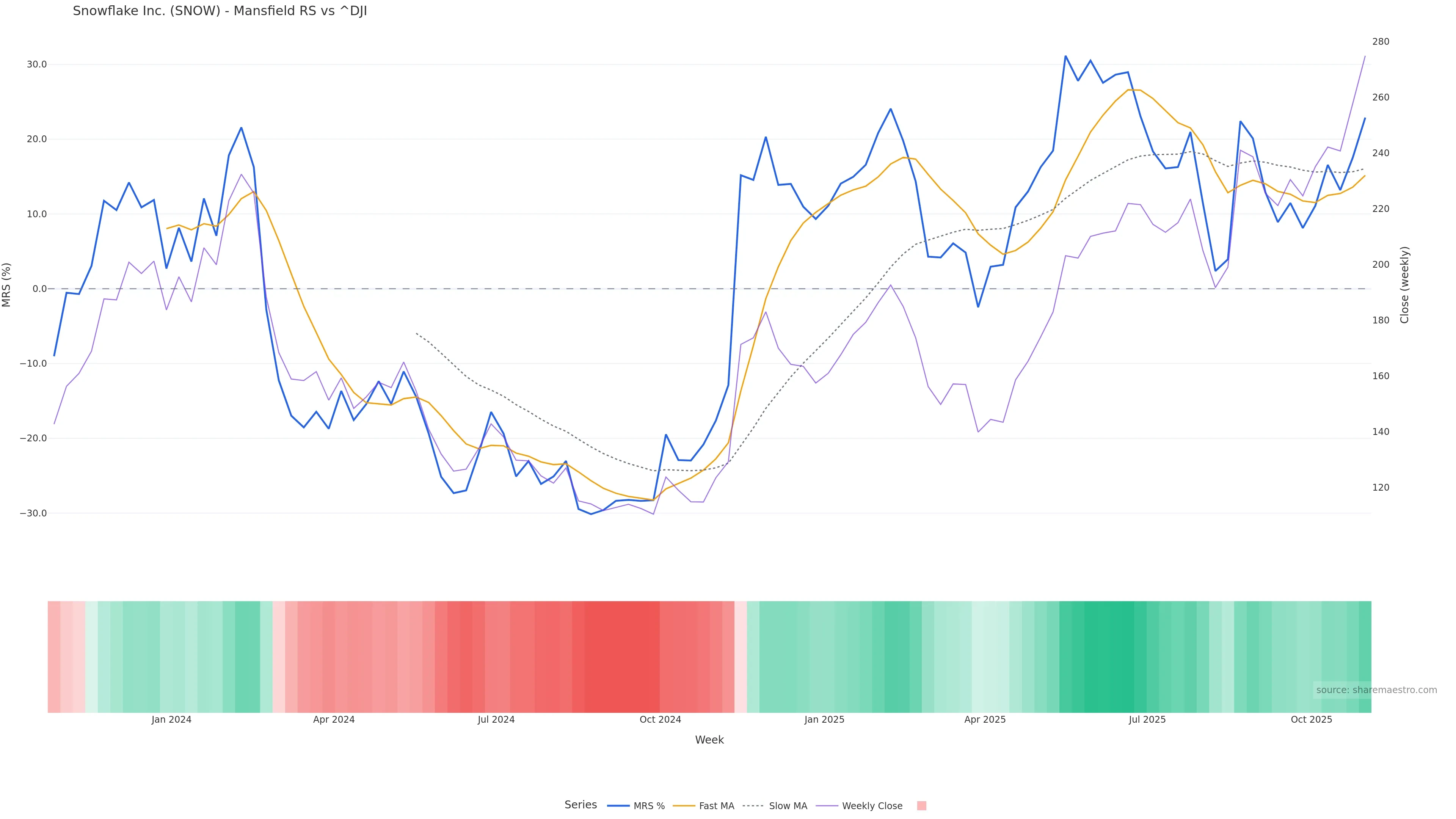The height and width of the screenshot is (819, 1456).
Task: Click the −30.0 tick on MRS axis
Action: pyautogui.click(x=33, y=513)
